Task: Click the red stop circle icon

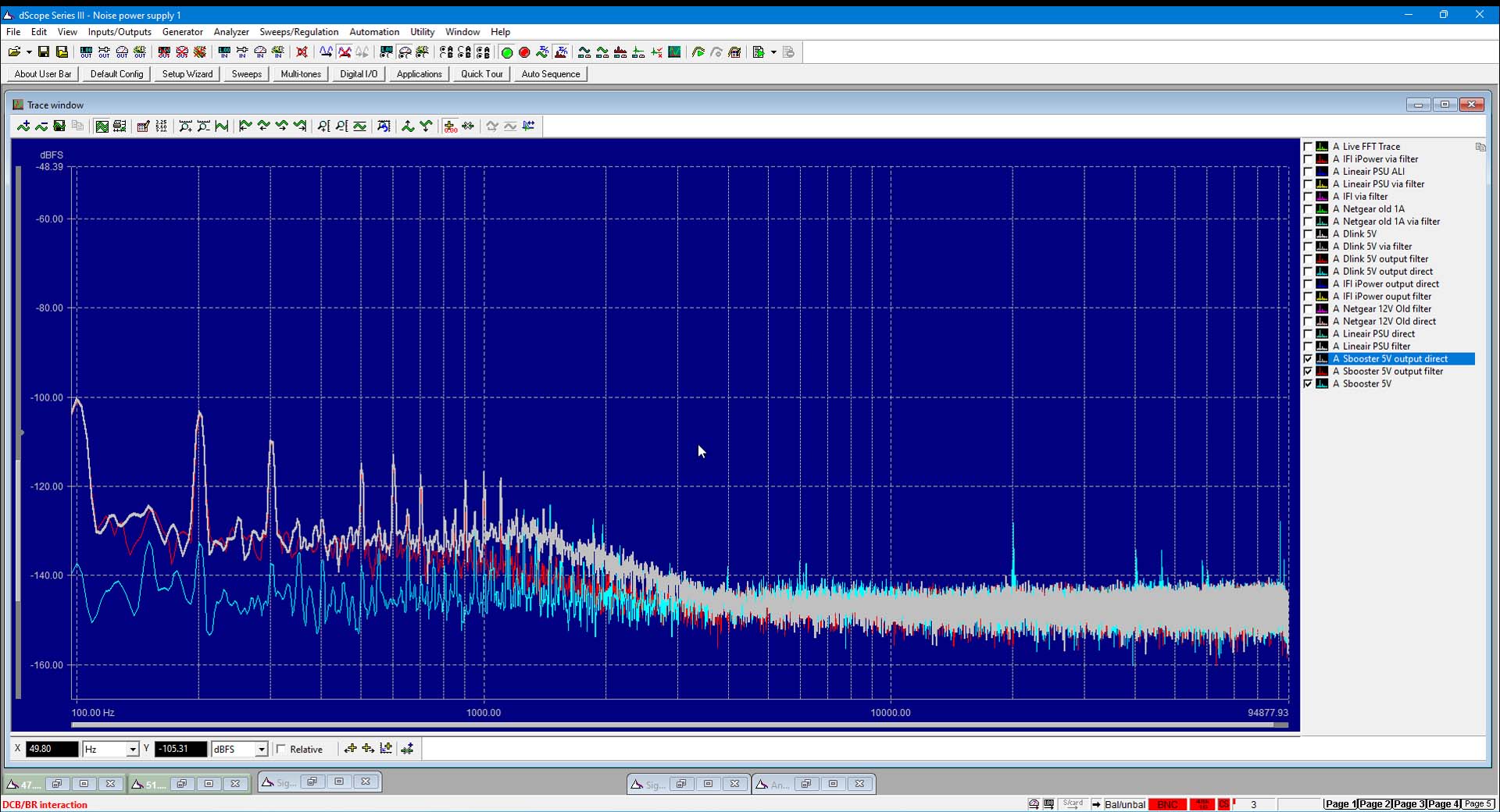Action: [x=524, y=52]
